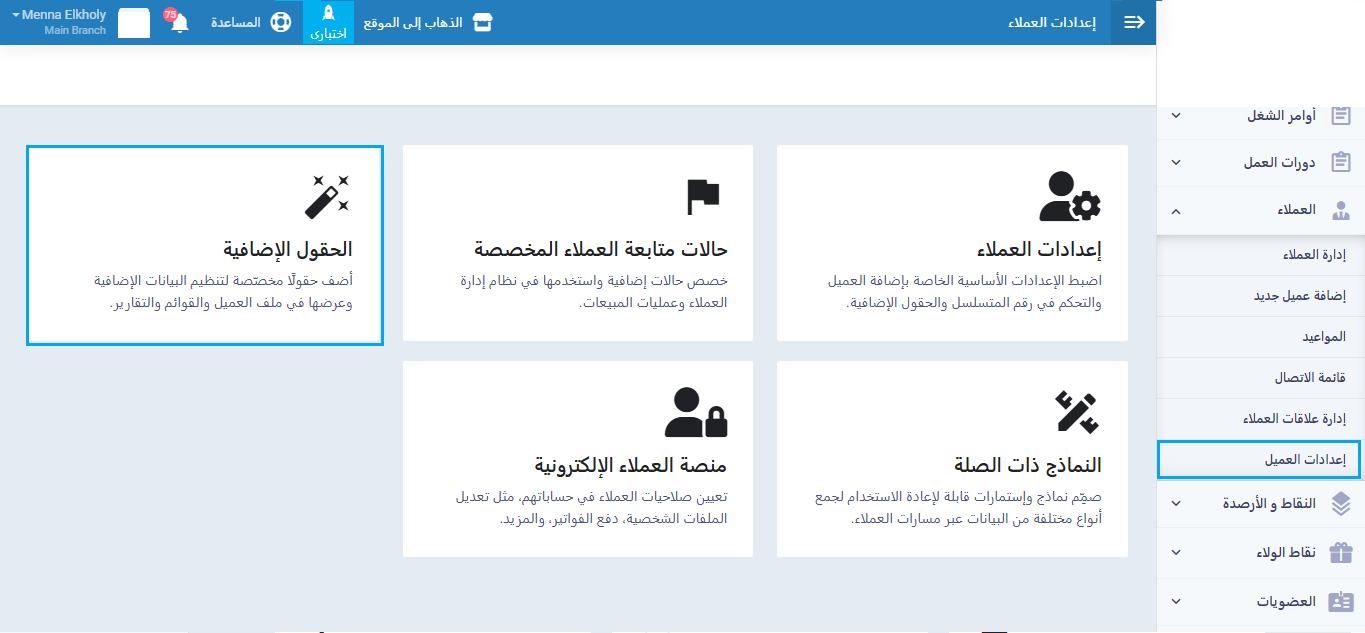Viewport: 1365px width, 633px height.
Task: Open the منصة العملاء الإلكترونية card title
Action: 631,466
